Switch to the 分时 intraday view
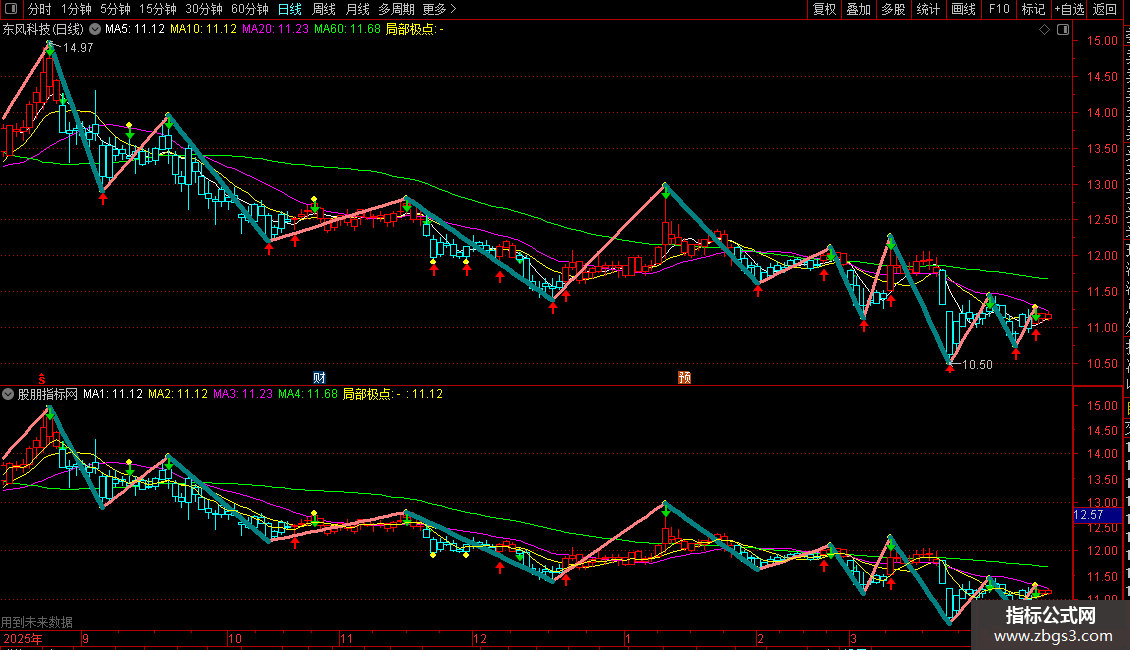 click(x=39, y=9)
